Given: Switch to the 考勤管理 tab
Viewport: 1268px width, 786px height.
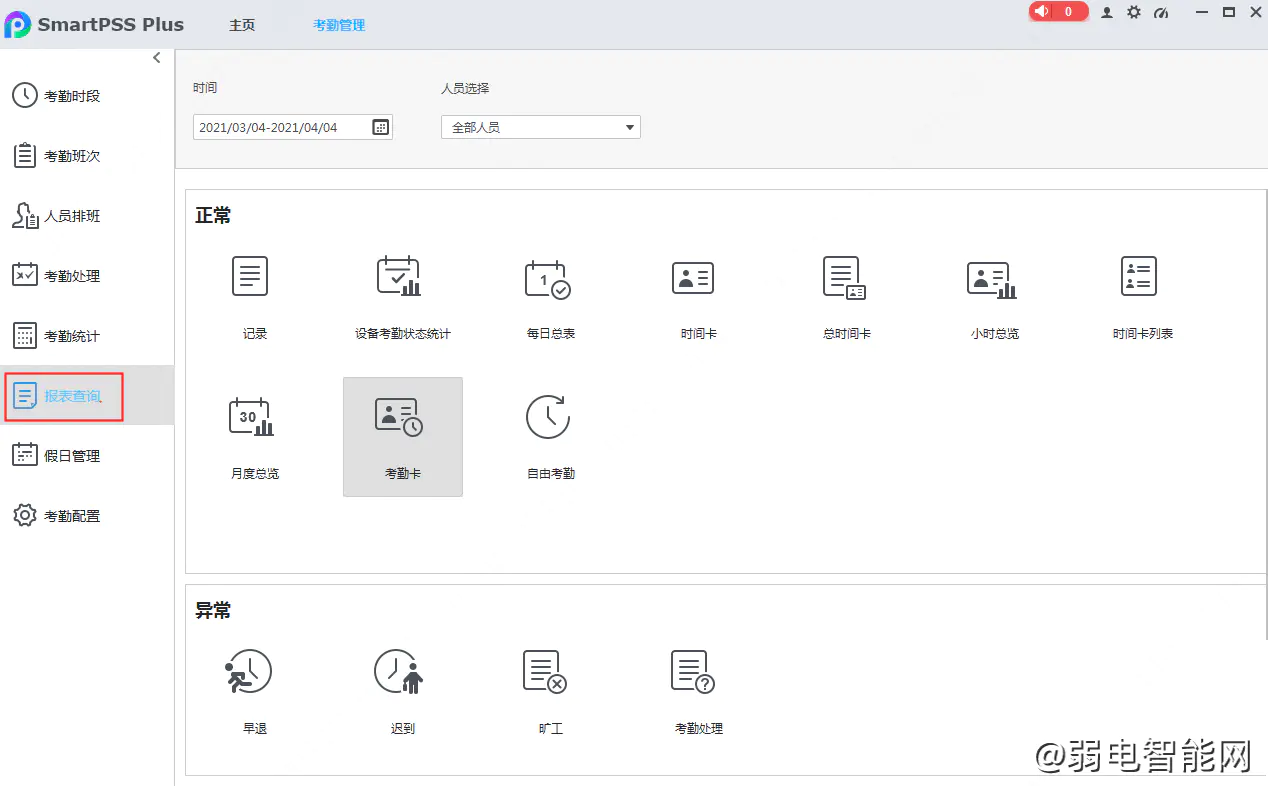Looking at the screenshot, I should point(339,25).
